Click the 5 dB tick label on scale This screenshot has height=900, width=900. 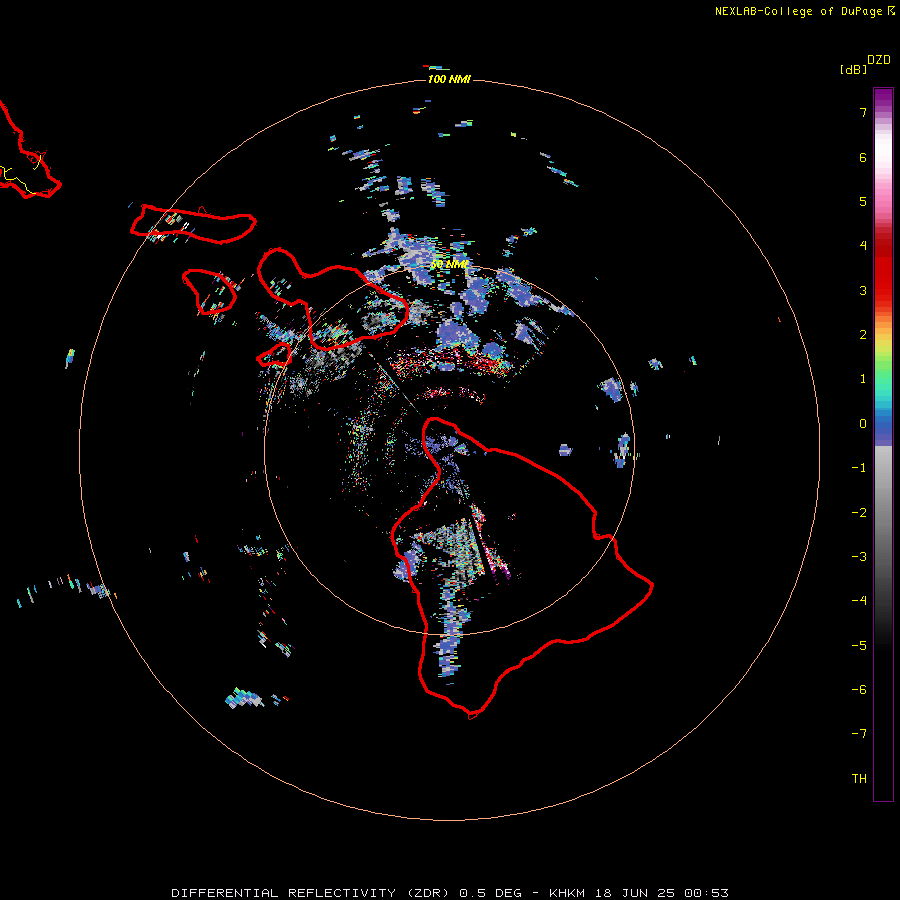863,201
